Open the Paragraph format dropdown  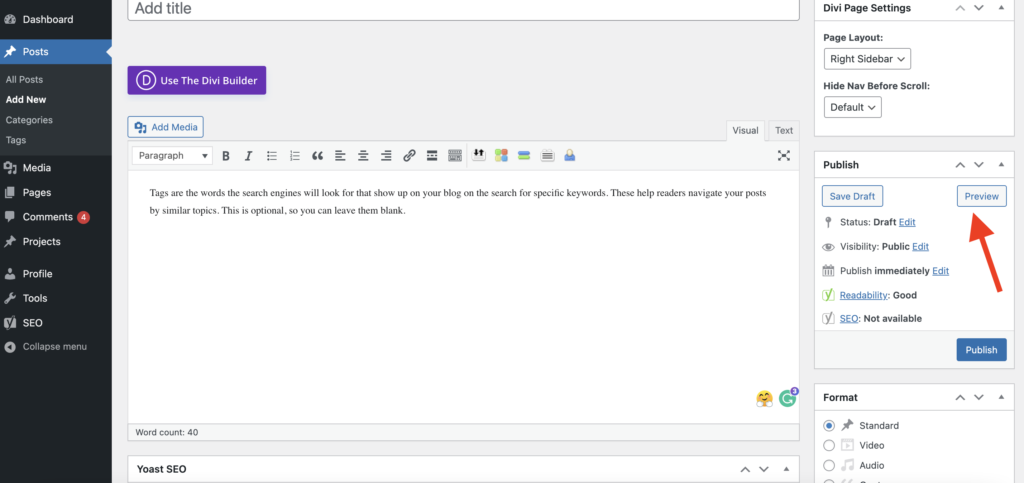[173, 156]
